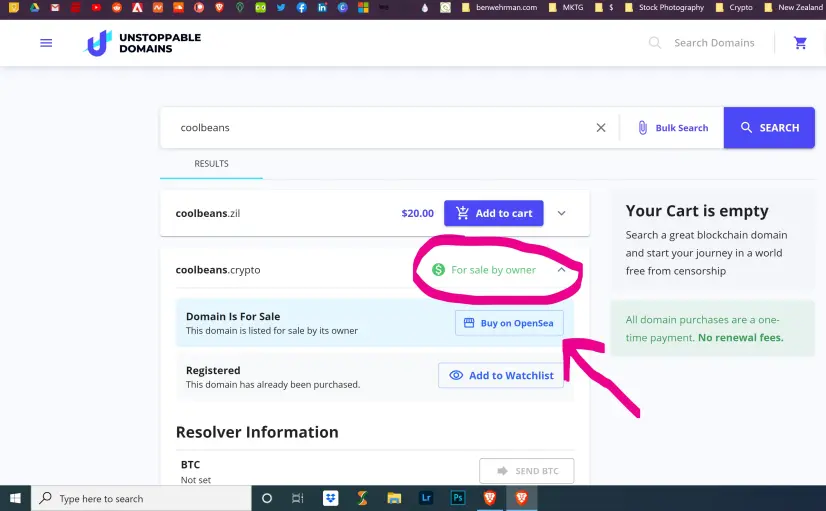Open Stock Photography bookmarks folder
Screen dimensions: 826x511
pyautogui.click(x=664, y=7)
